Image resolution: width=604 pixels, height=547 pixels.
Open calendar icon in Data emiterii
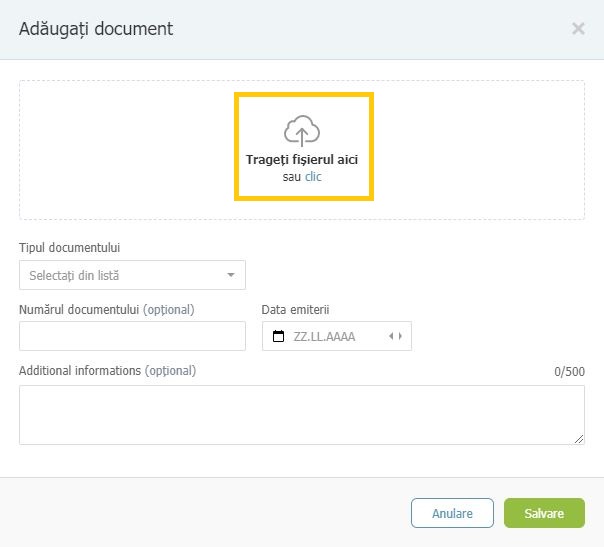tap(278, 336)
